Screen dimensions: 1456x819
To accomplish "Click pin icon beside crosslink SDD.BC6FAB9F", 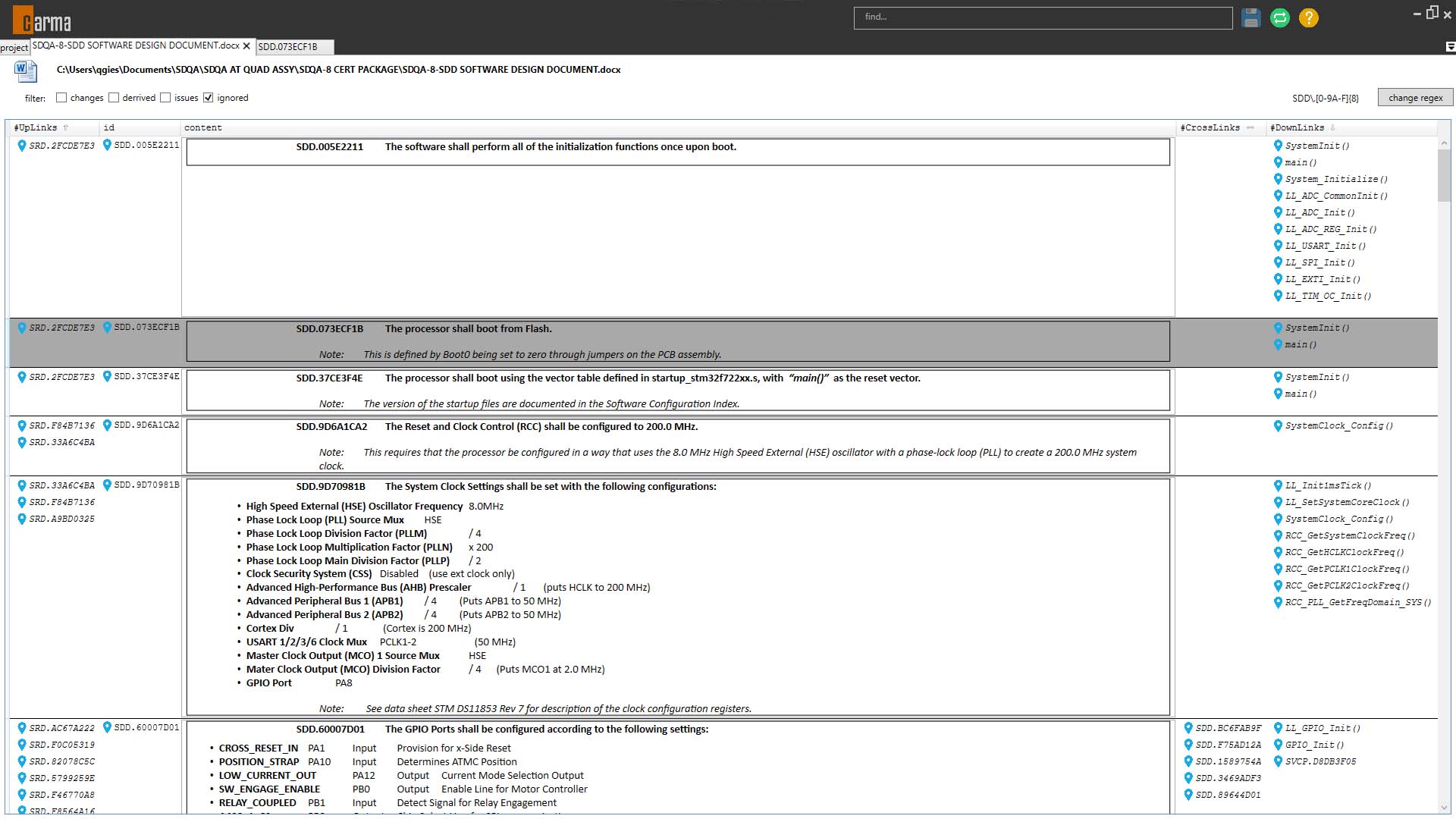I will [x=1188, y=728].
